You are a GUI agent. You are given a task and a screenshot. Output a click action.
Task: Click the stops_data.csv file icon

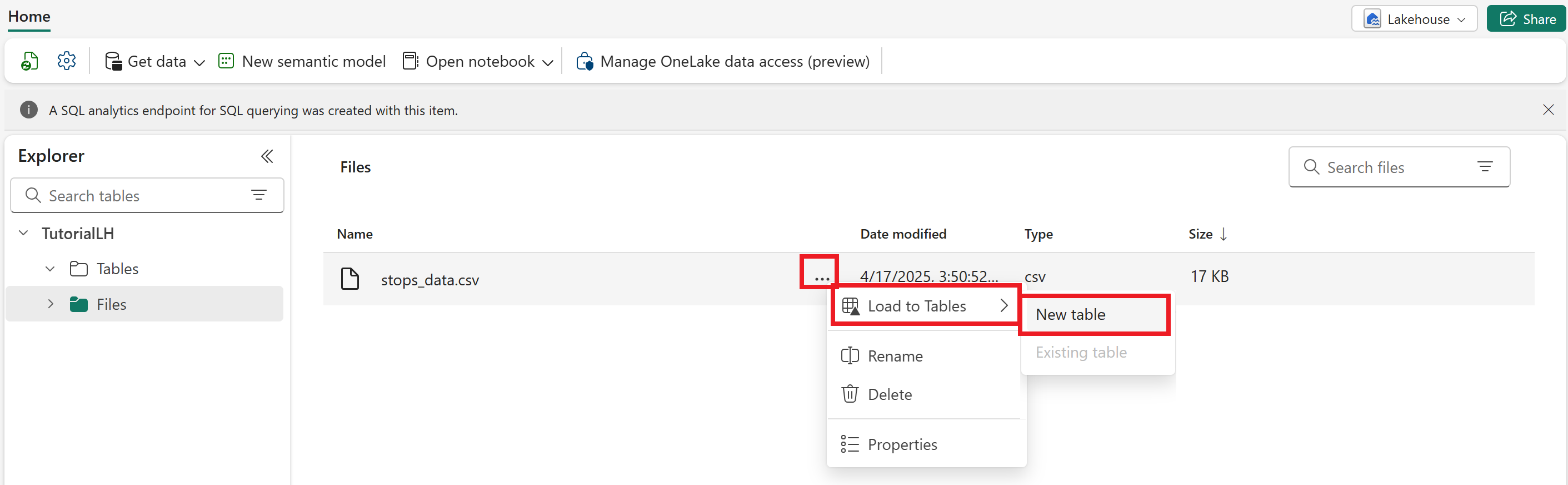tap(350, 279)
